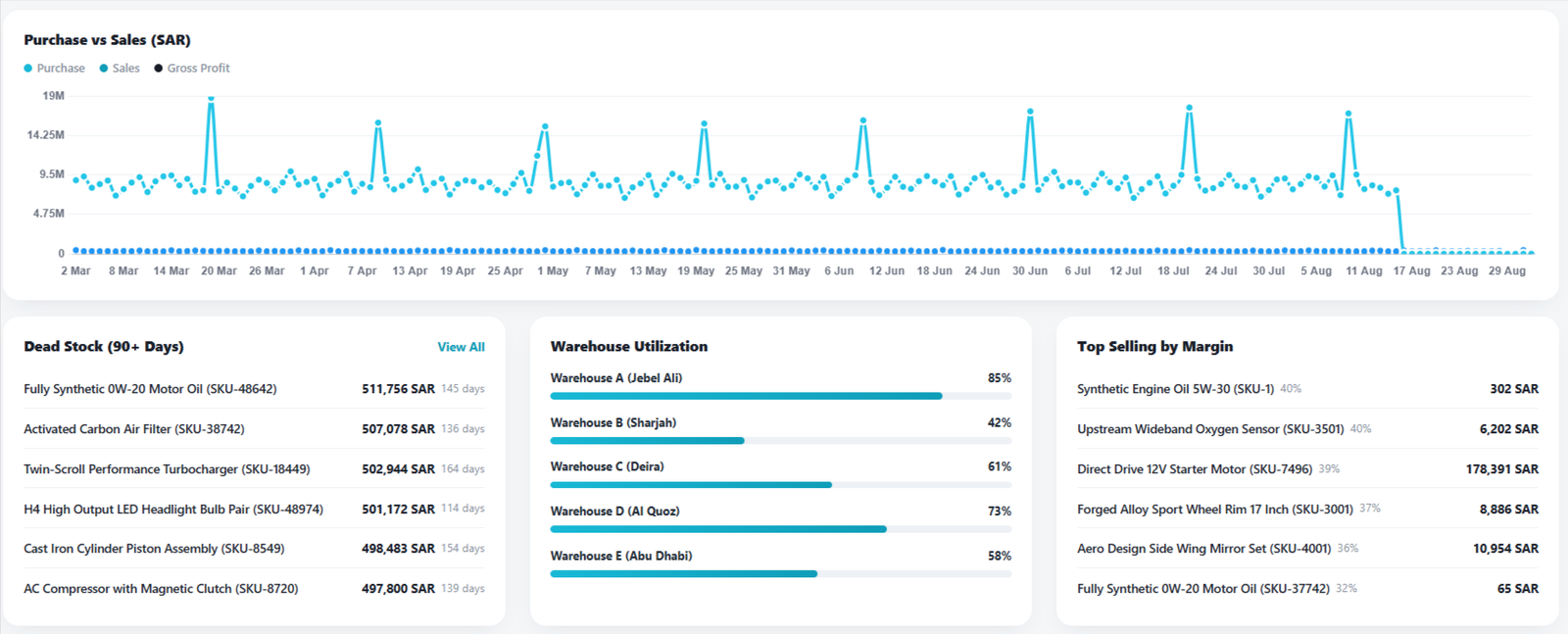The width and height of the screenshot is (1568, 634).
Task: Toggle the Gross Profit legend series
Action: point(192,69)
